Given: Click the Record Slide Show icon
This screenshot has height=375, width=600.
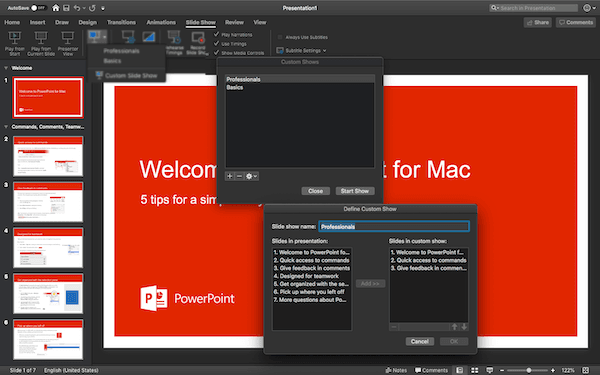Looking at the screenshot, I should (x=198, y=38).
